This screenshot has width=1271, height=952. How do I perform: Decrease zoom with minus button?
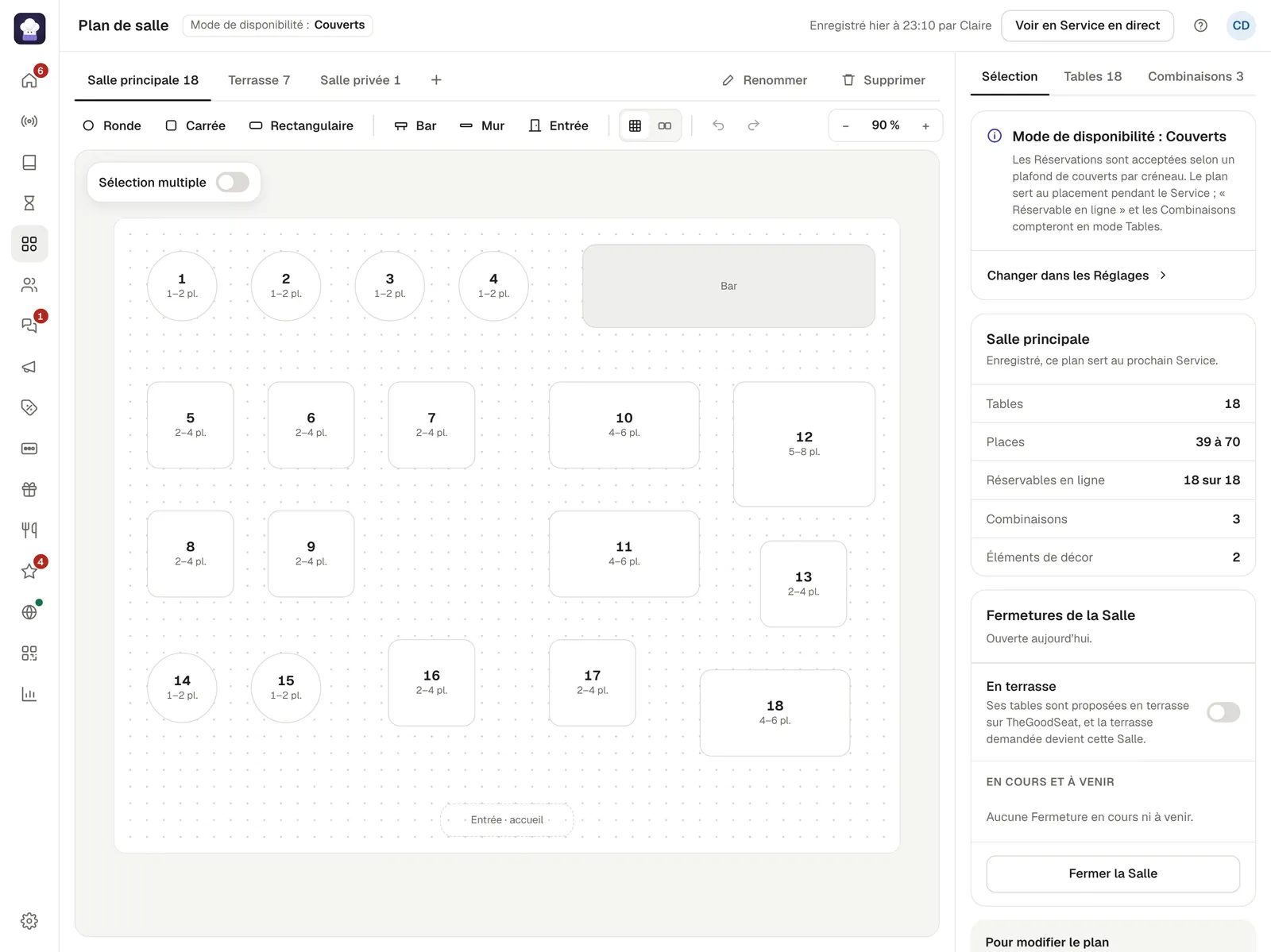pyautogui.click(x=845, y=125)
